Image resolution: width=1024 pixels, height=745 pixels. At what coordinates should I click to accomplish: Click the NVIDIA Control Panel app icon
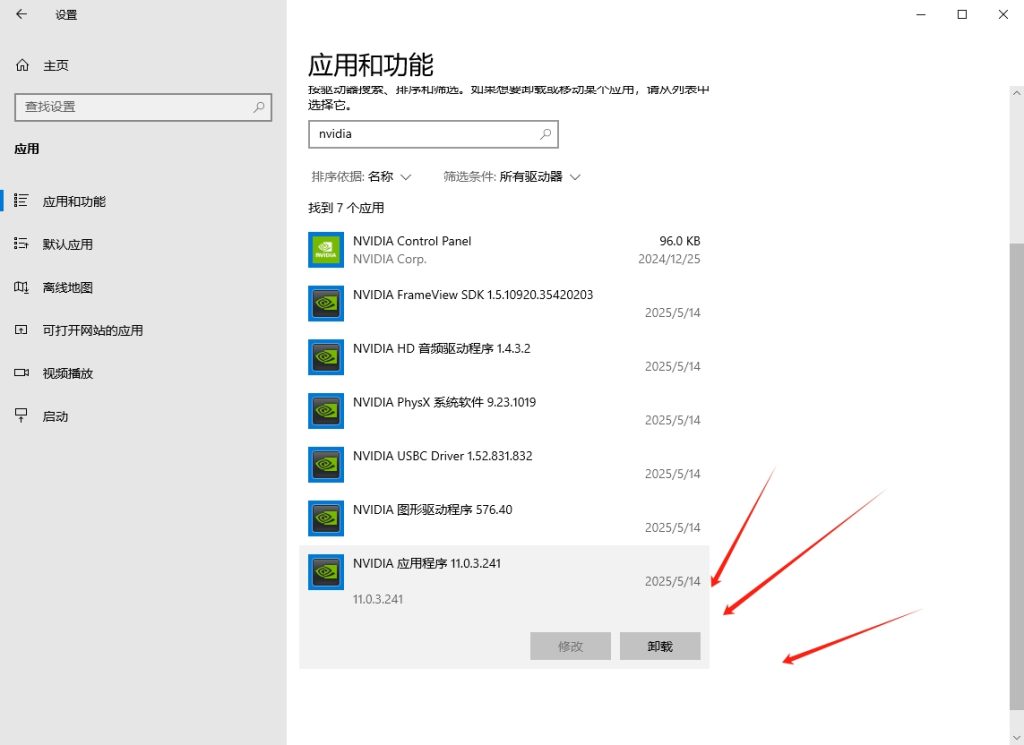[x=326, y=249]
